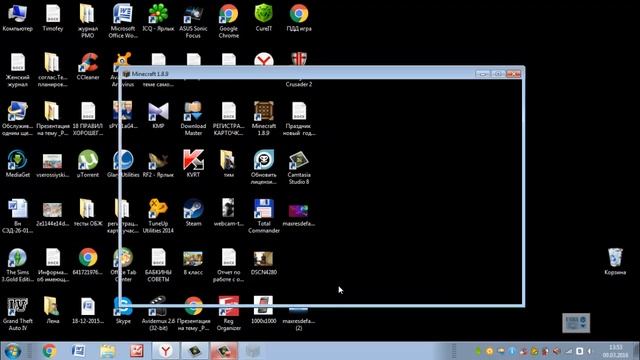
Task: Launch Grand Theft Auto IV shortcut
Action: coord(18,313)
